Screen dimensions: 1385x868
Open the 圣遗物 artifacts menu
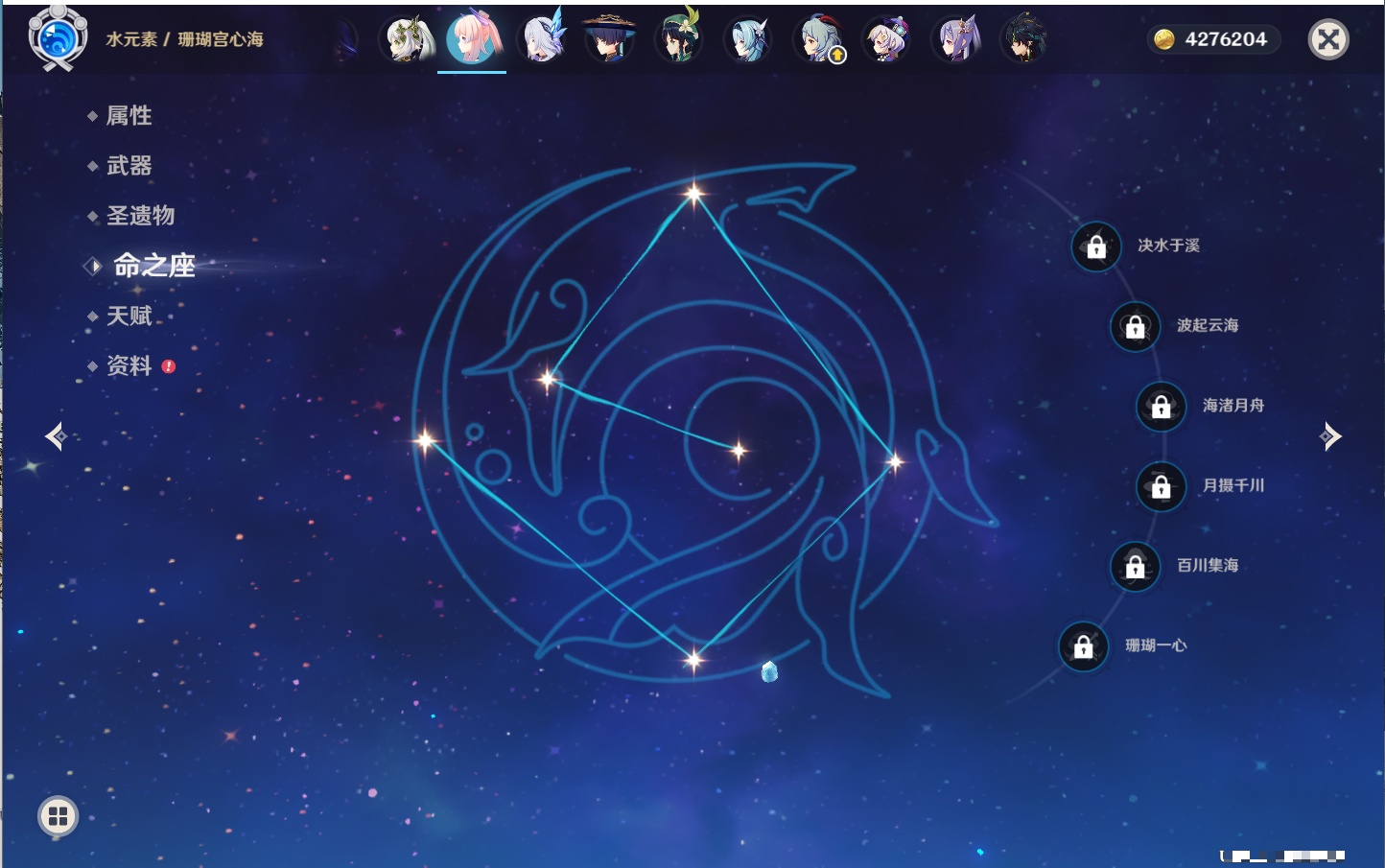140,216
